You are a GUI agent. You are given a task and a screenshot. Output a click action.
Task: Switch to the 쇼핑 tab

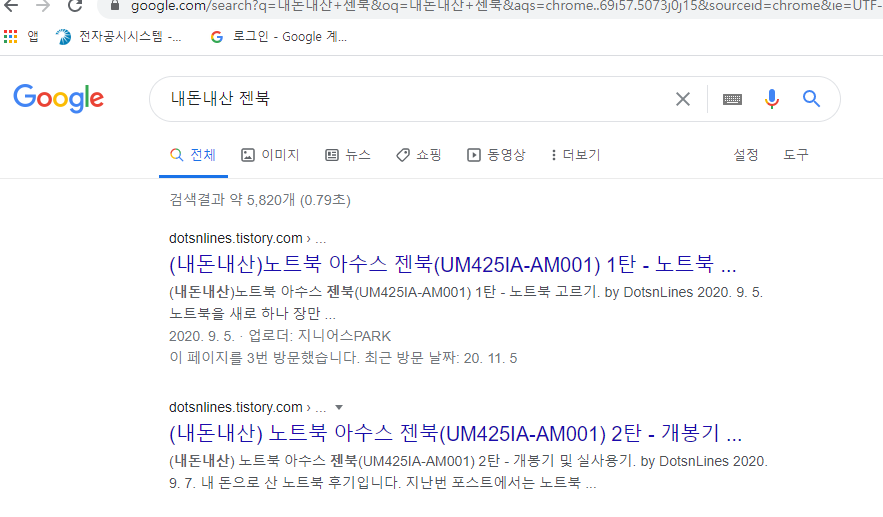coord(419,155)
